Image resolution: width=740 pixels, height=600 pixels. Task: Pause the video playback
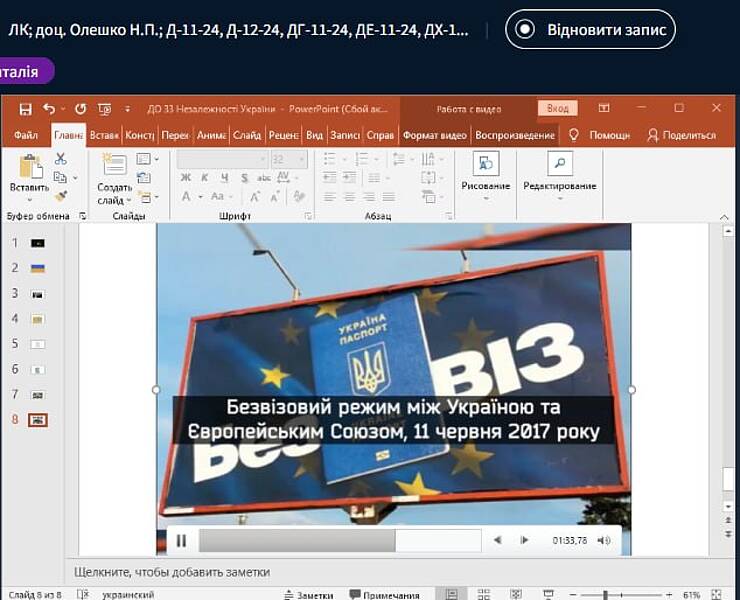[181, 541]
